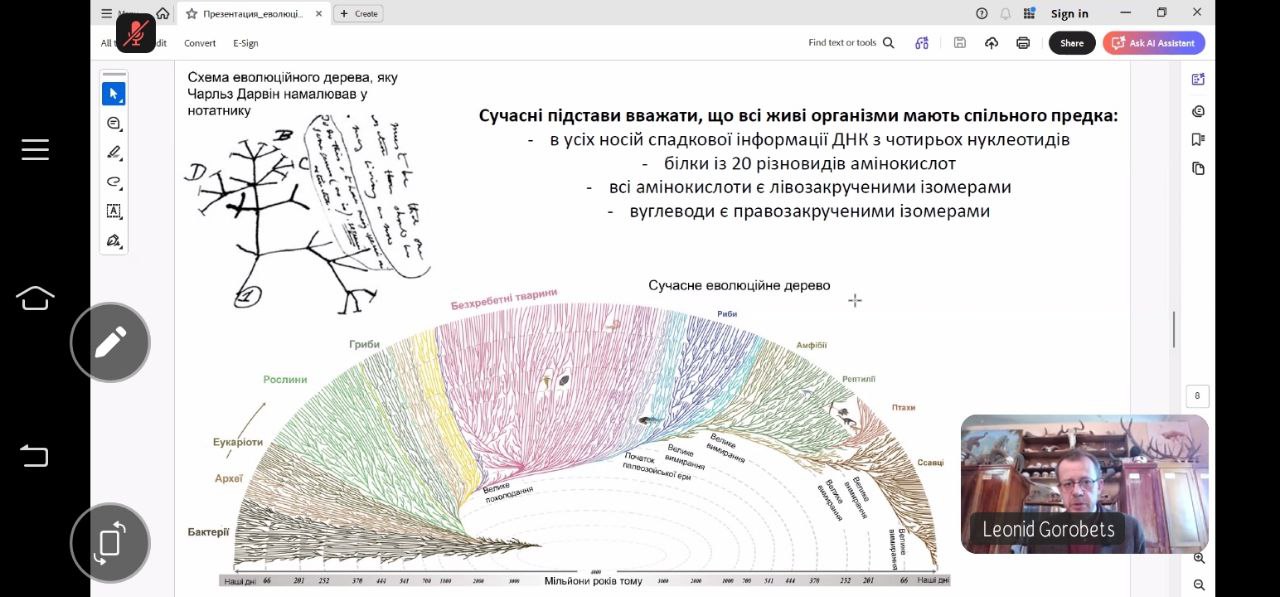Click the upload to cloud icon
Image resolution: width=1280 pixels, height=597 pixels.
click(x=991, y=43)
